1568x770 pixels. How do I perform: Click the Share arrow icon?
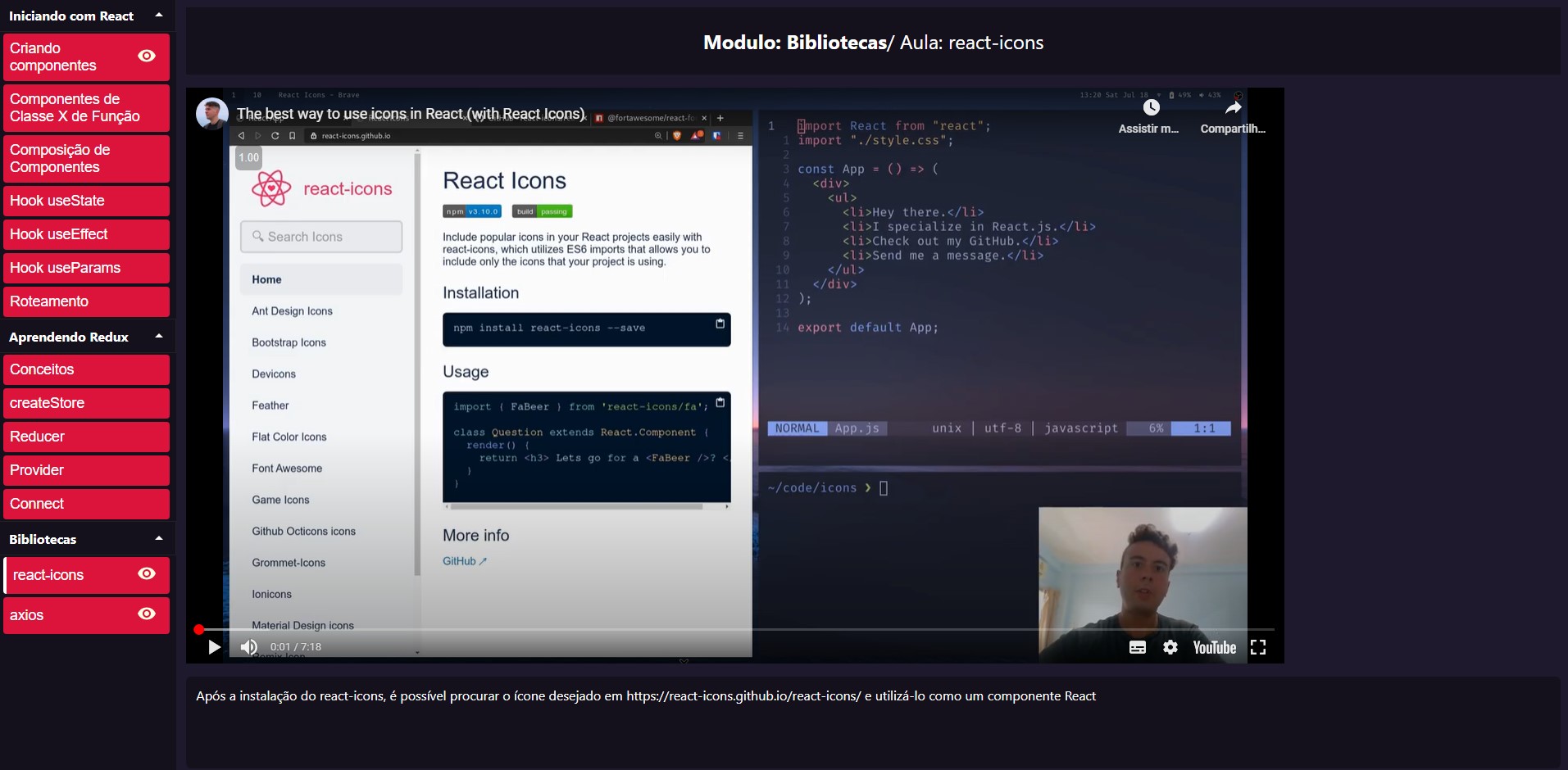tap(1234, 107)
